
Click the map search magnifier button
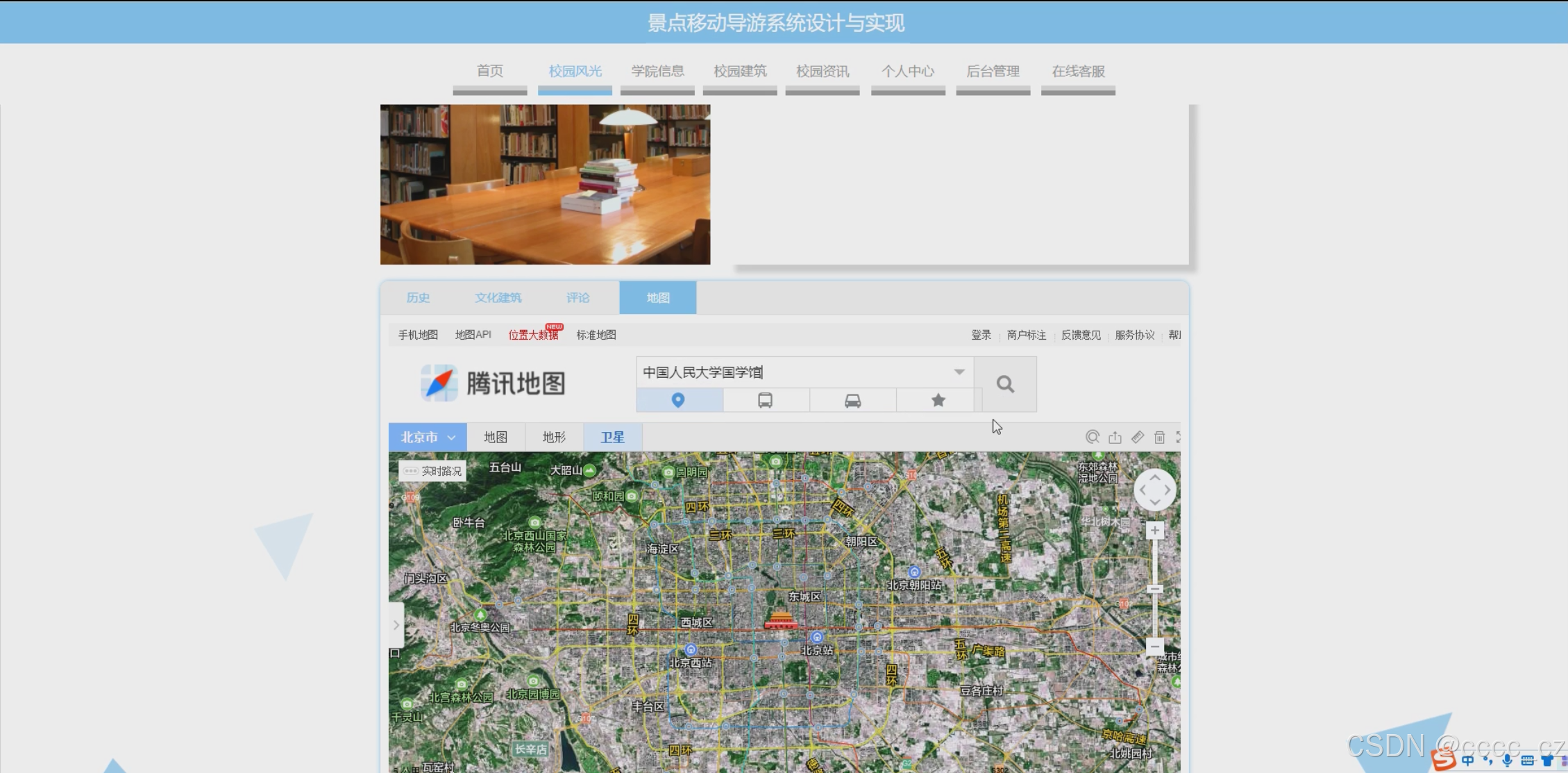point(1005,384)
